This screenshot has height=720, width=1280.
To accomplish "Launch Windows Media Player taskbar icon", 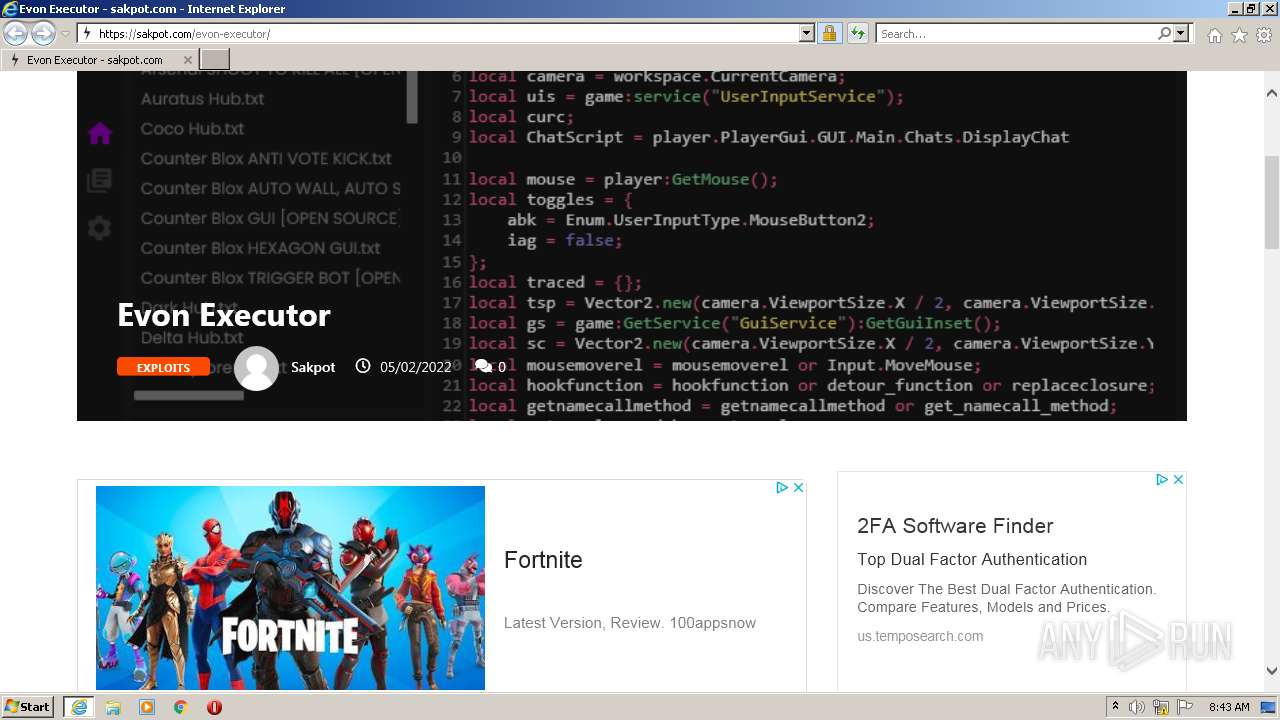I will (x=147, y=707).
